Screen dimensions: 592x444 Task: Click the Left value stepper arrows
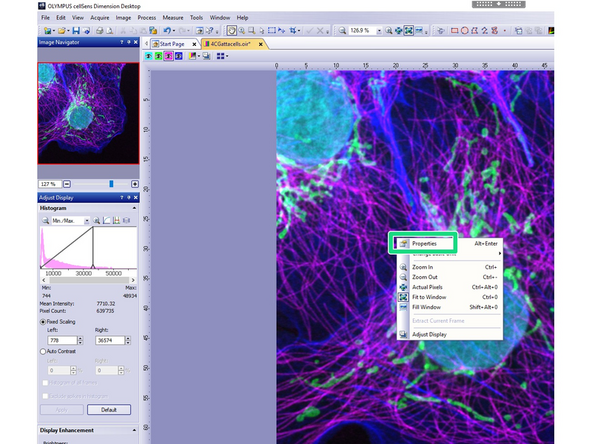[x=80, y=340]
